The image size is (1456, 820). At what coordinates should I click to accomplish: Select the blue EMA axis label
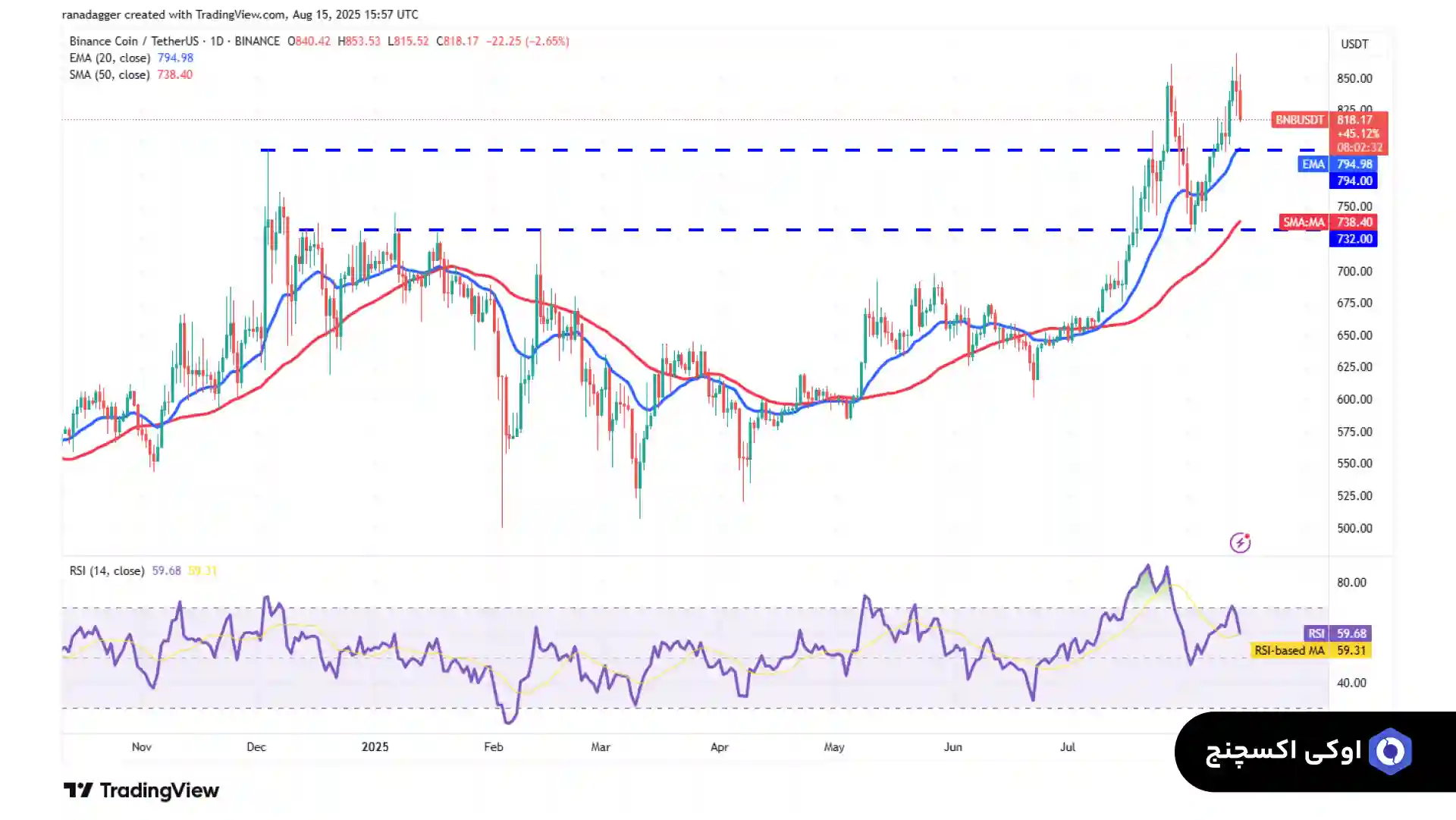tap(1313, 165)
